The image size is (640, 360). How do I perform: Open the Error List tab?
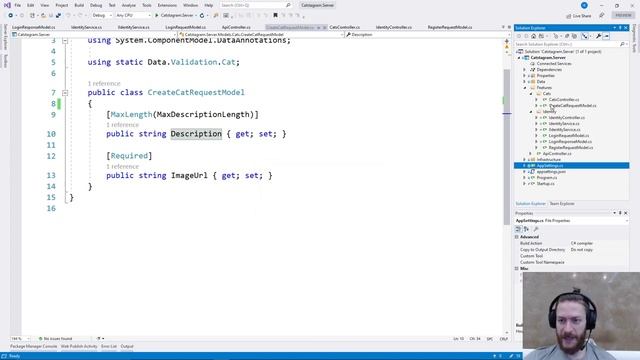click(109, 347)
